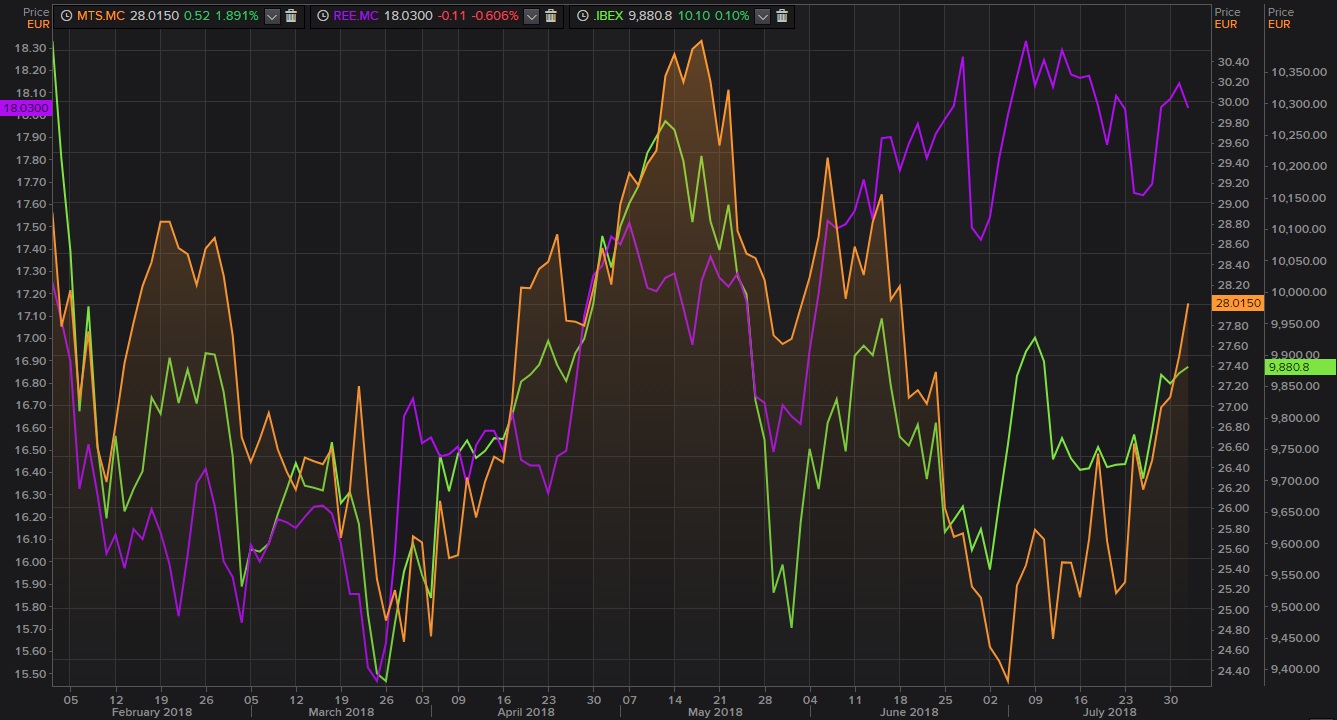Select the February 2018 axis label
This screenshot has height=720, width=1337.
150,711
